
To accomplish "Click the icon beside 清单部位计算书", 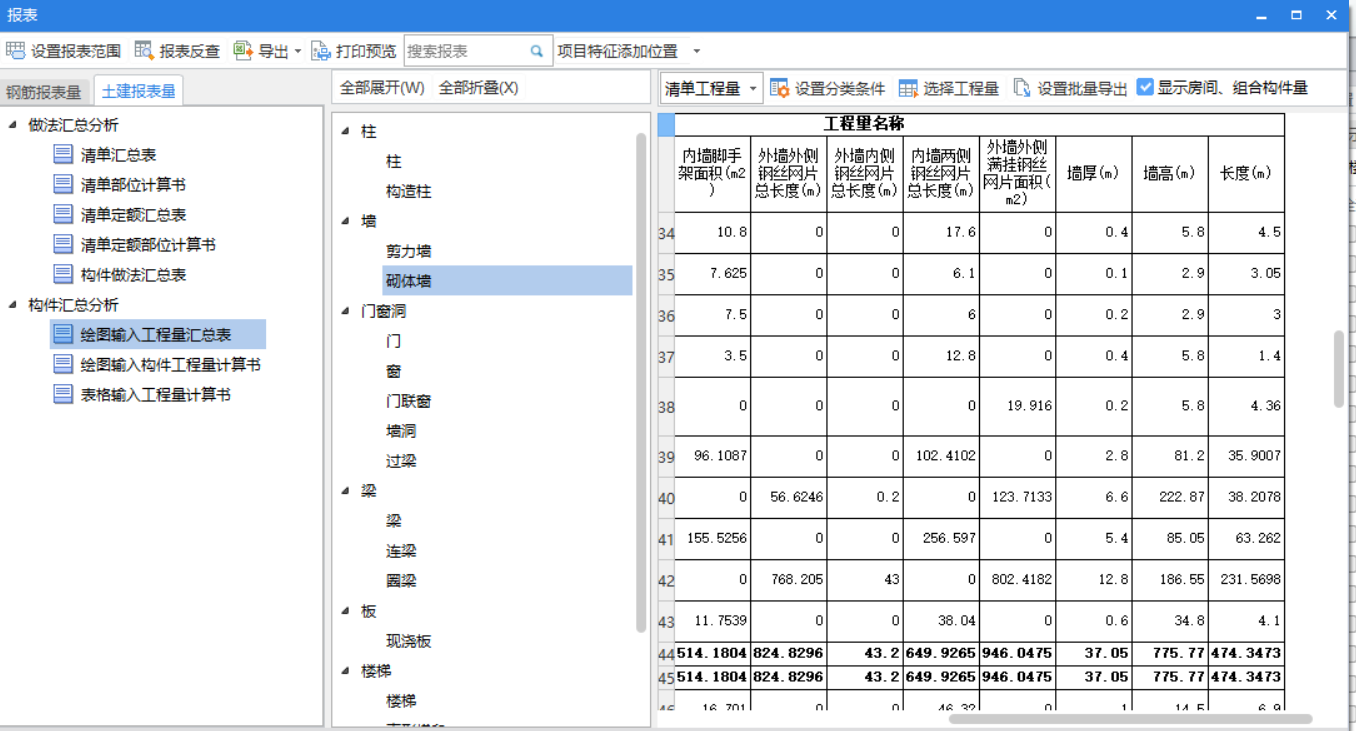I will point(63,185).
